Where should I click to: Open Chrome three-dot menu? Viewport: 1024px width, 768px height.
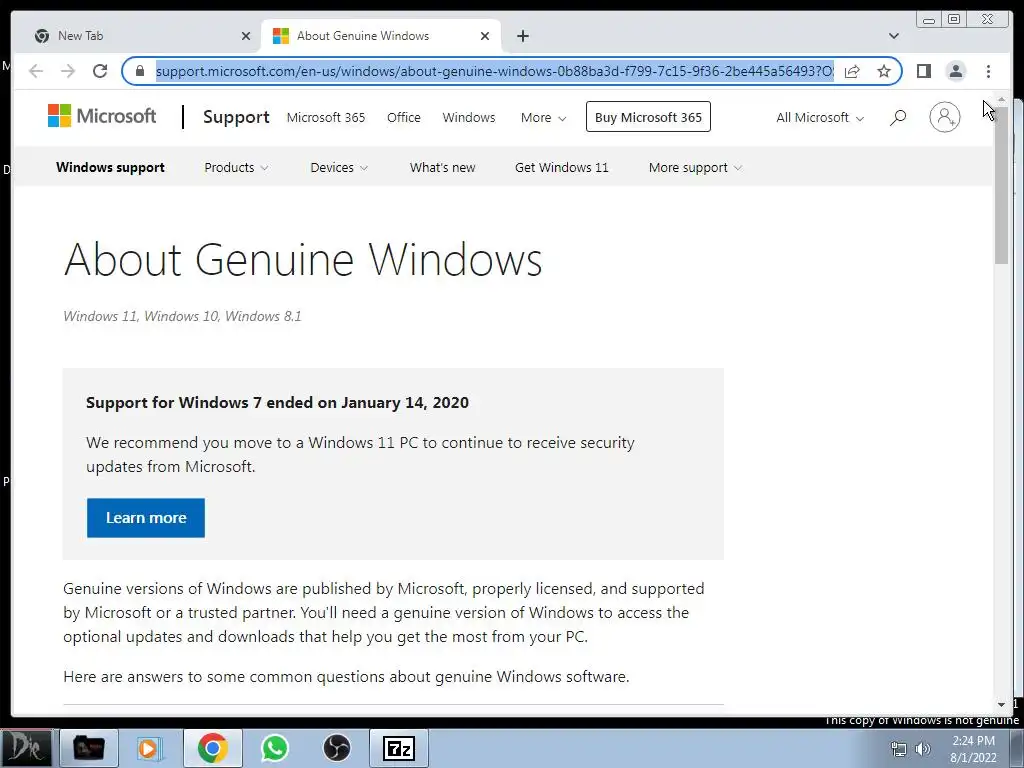[x=988, y=71]
